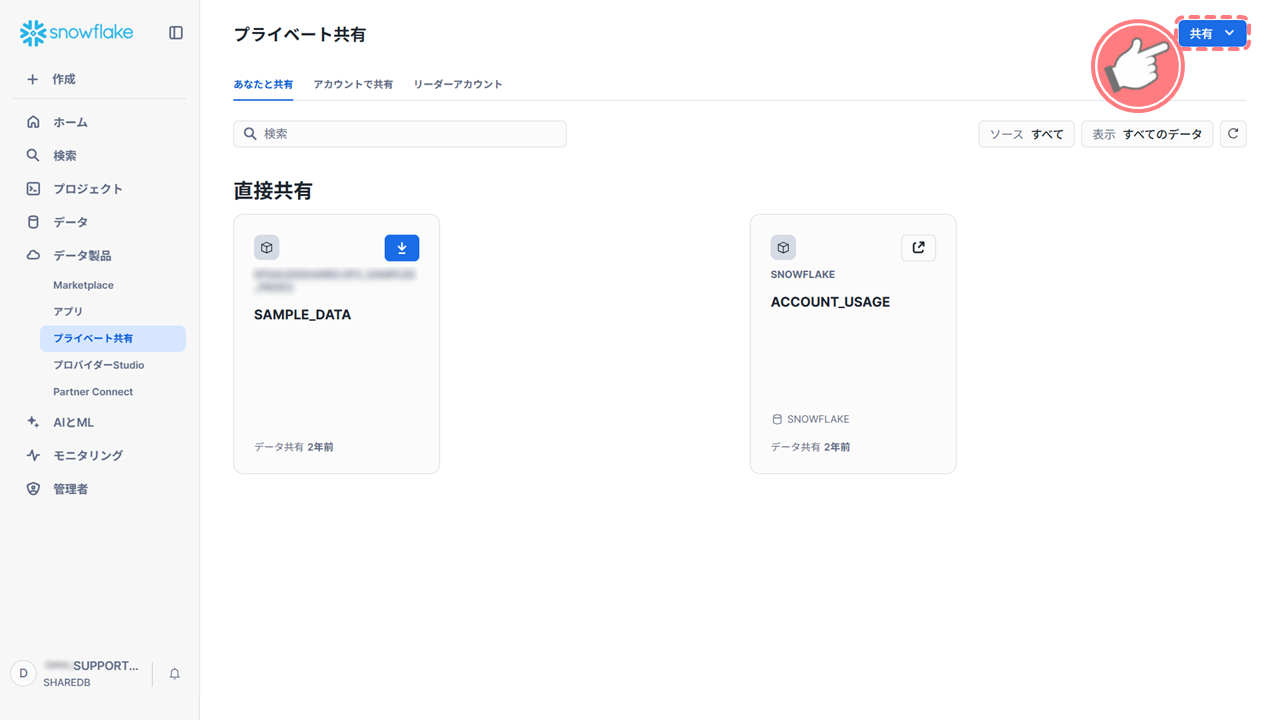This screenshot has height=720, width=1280.
Task: Open the user account menu at bottom
Action: (x=77, y=673)
